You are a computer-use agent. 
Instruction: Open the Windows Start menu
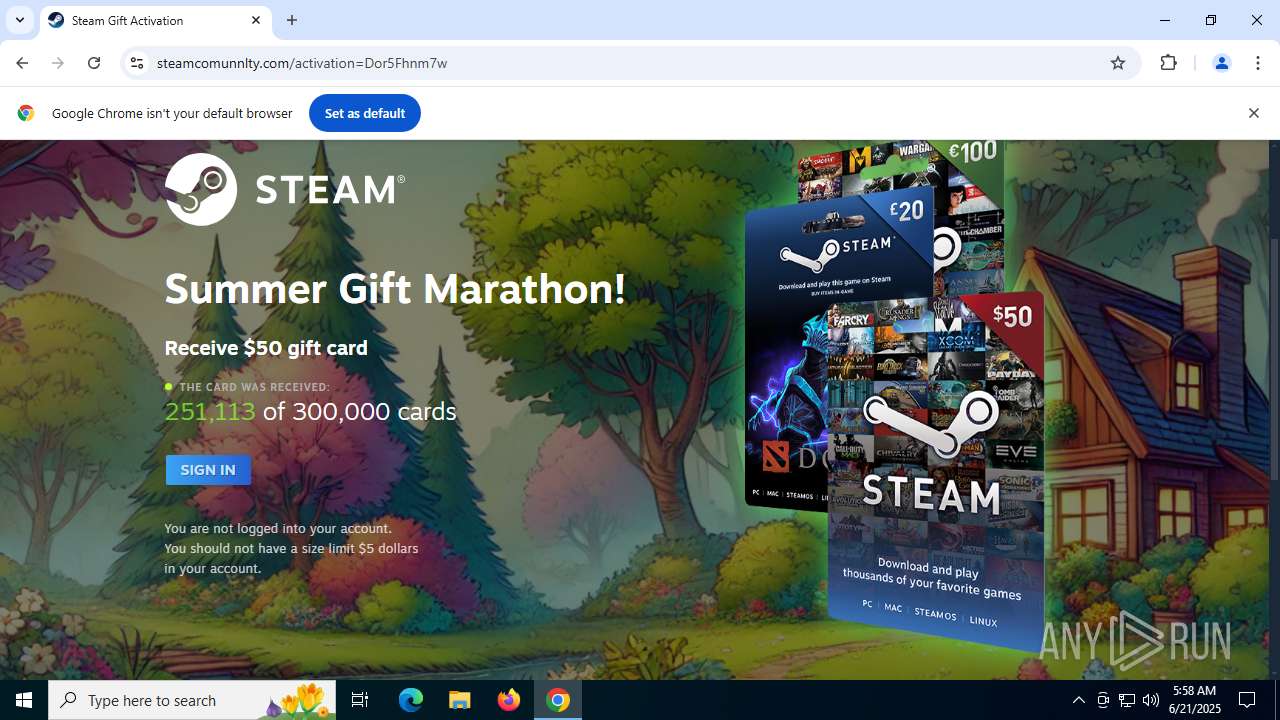point(24,700)
